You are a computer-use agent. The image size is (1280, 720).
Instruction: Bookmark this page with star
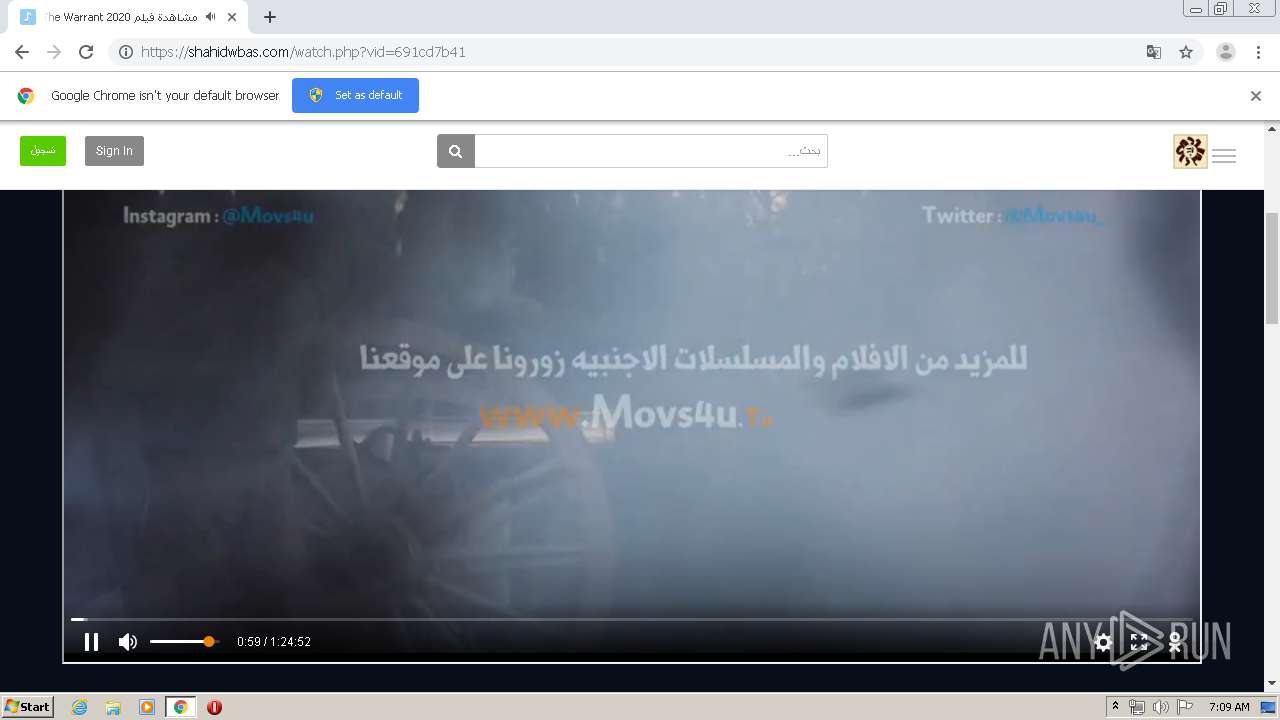point(1186,52)
